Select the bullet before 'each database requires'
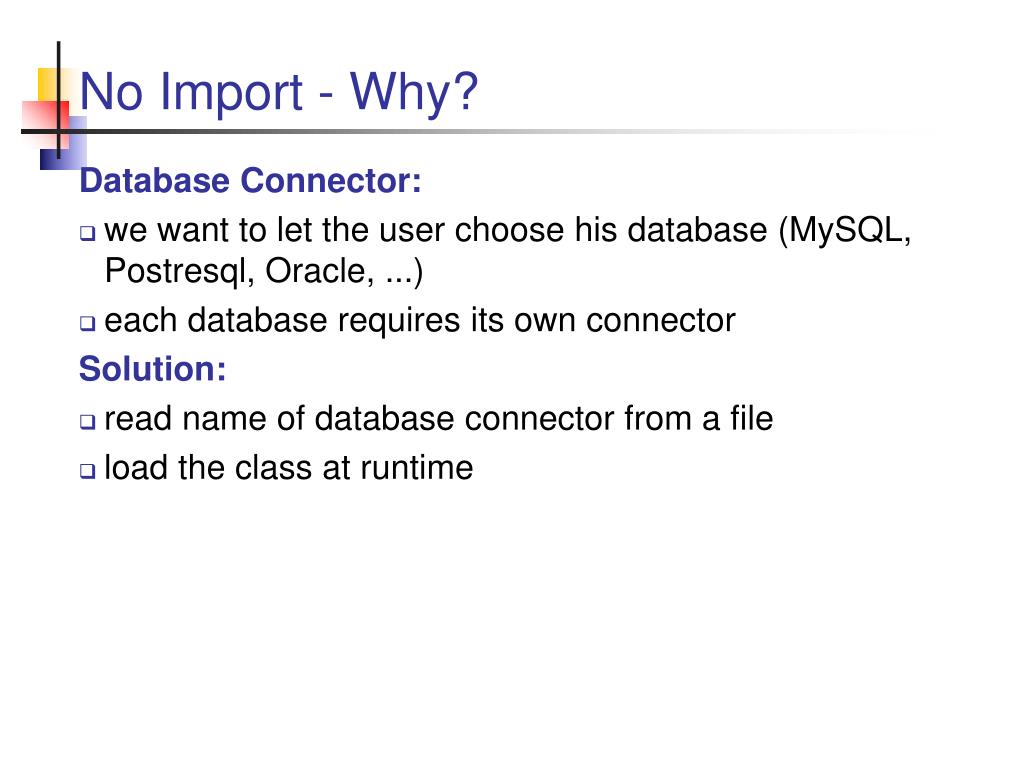This screenshot has width=1024, height=768. [x=88, y=323]
